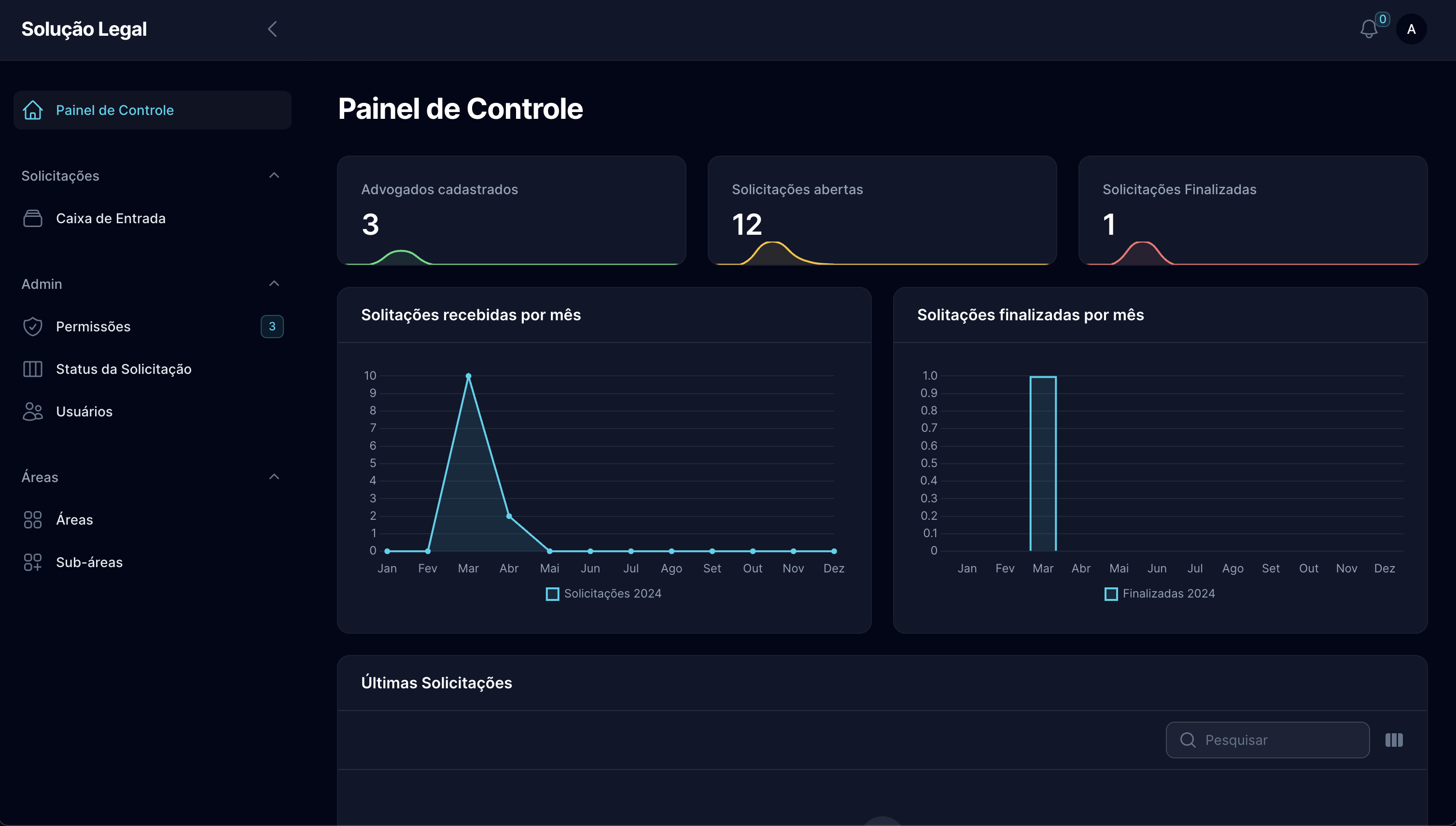
Task: Click the Solução Legal logo
Action: coord(84,29)
